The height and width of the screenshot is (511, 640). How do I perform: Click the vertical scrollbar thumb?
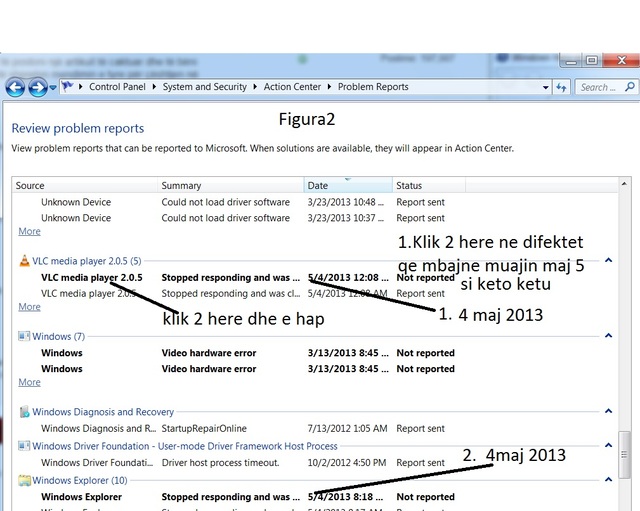click(624, 455)
